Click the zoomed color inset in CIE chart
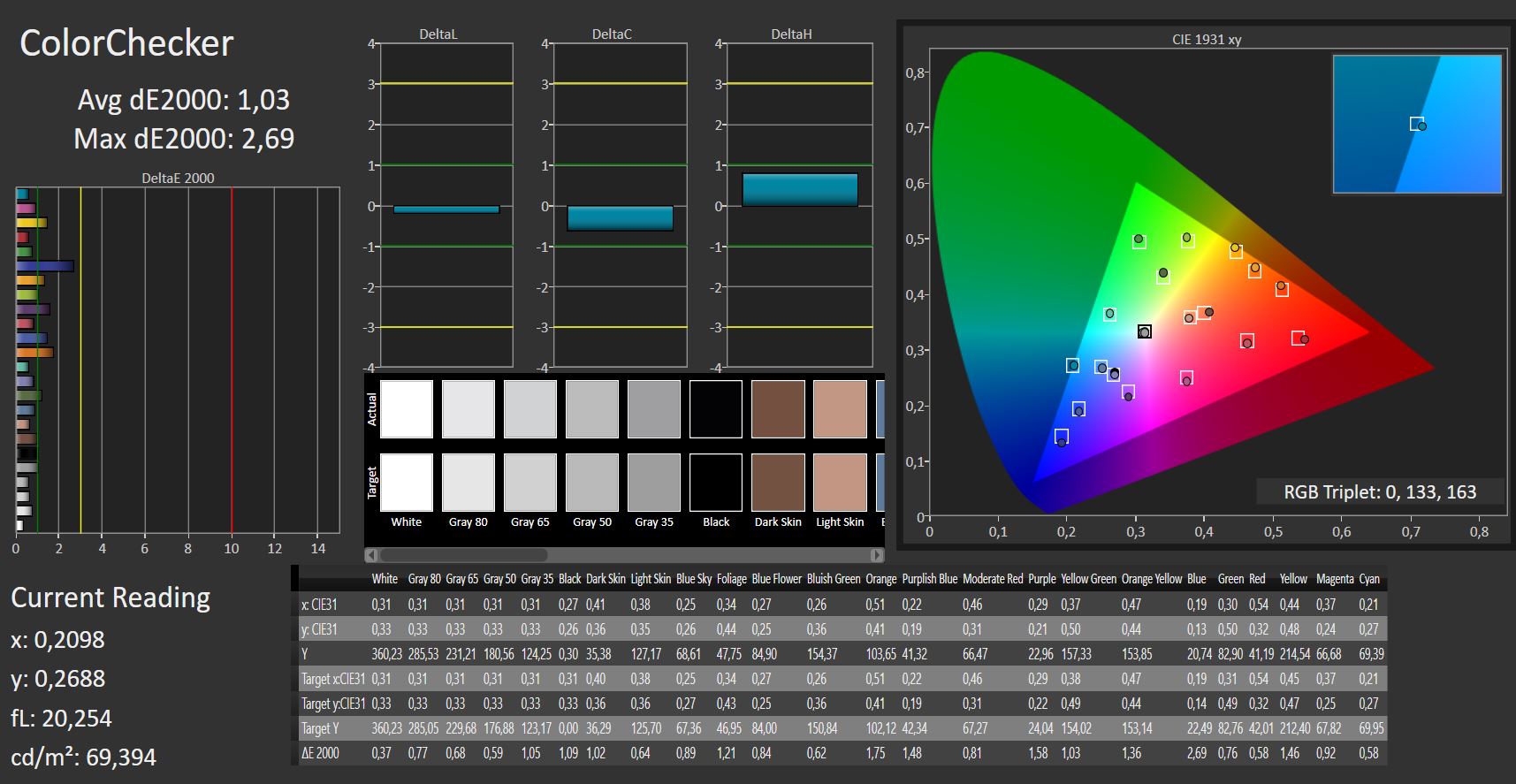 pos(1417,124)
